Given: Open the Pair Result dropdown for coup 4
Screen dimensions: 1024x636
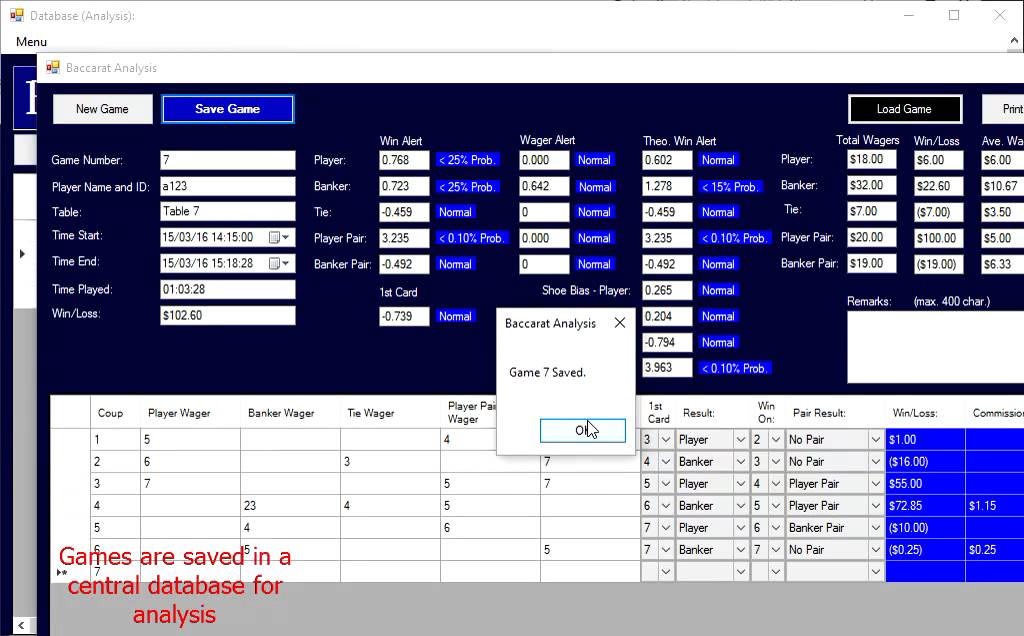Looking at the screenshot, I should (876, 506).
